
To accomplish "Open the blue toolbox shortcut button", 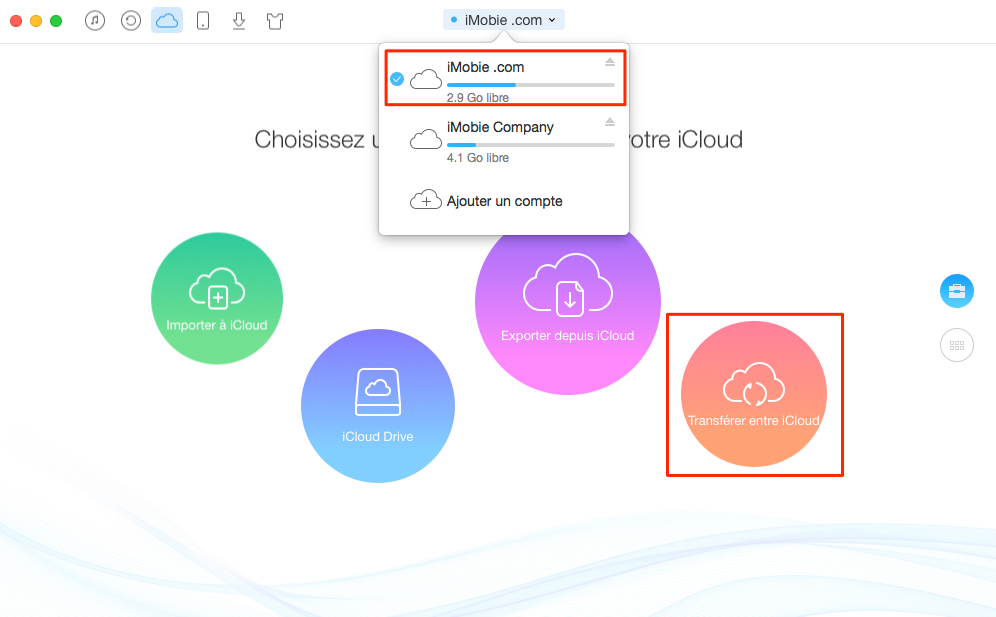I will (957, 291).
